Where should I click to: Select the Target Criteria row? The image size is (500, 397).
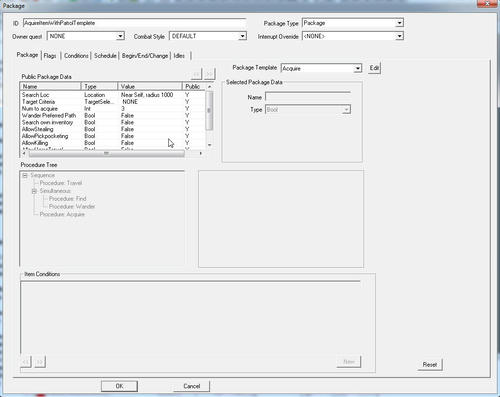point(113,102)
